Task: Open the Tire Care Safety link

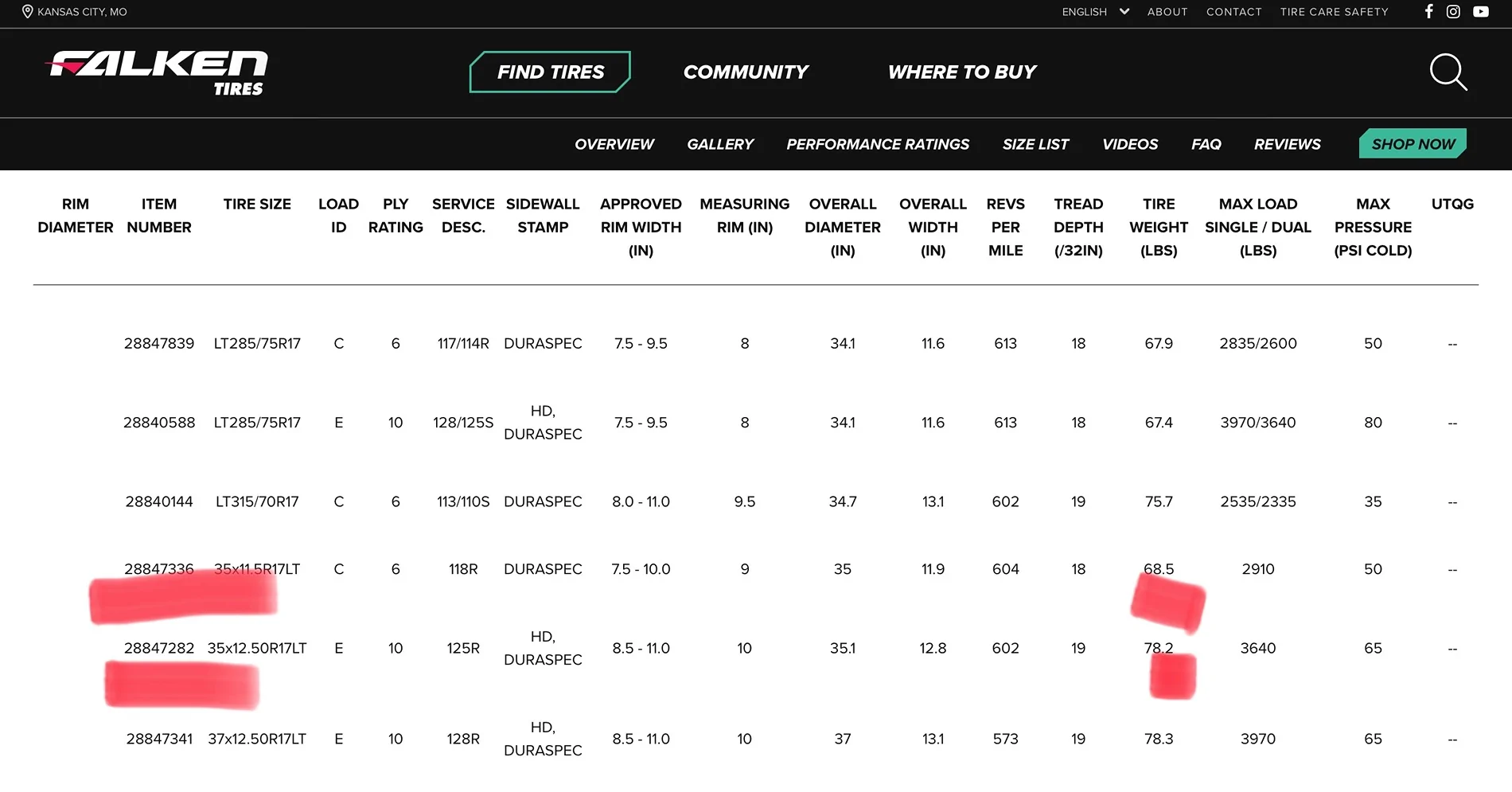Action: 1334,12
